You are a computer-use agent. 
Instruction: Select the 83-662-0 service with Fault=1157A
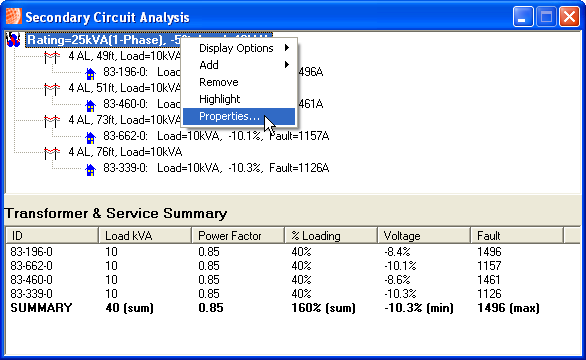tap(216, 136)
